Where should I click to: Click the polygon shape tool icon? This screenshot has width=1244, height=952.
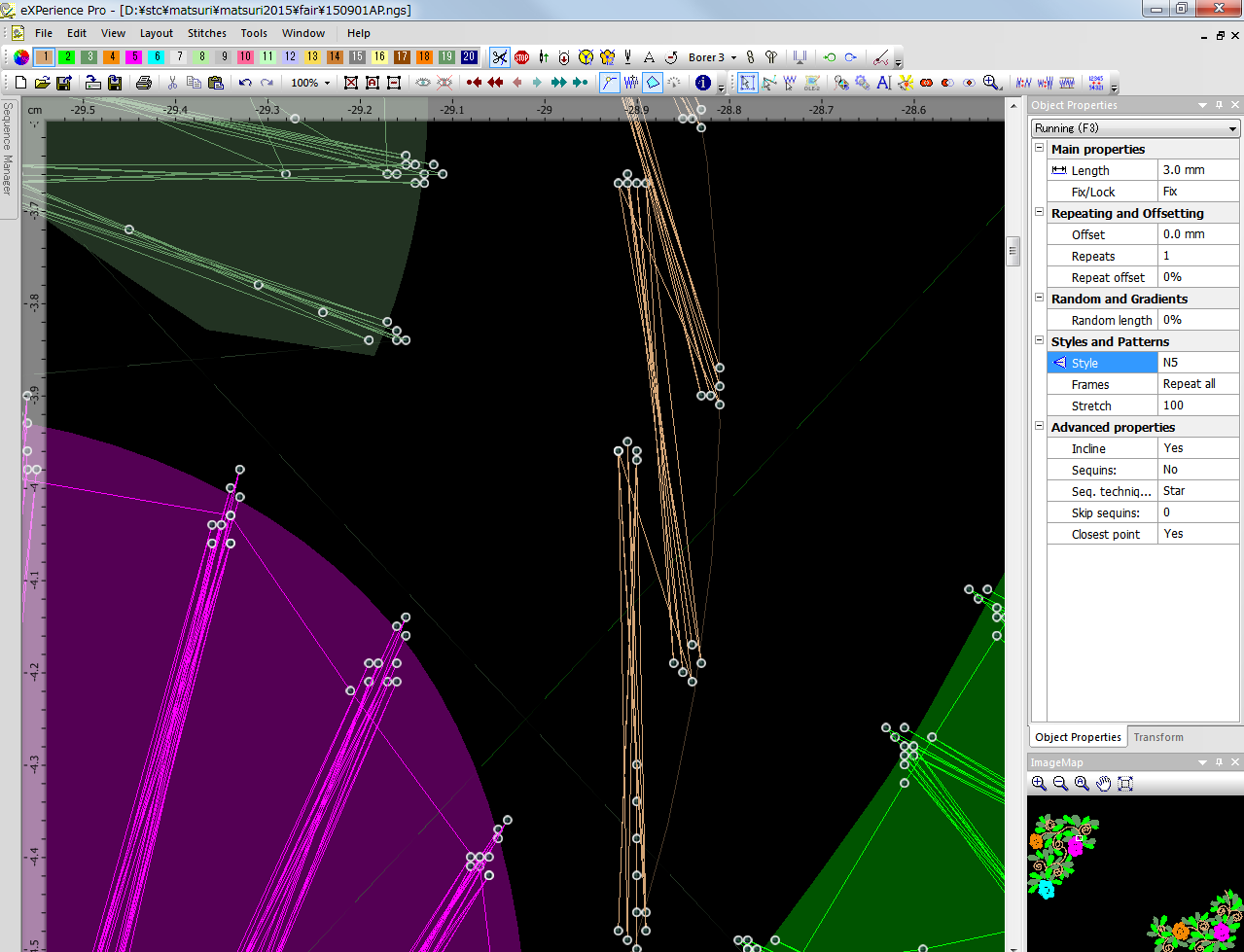click(653, 83)
